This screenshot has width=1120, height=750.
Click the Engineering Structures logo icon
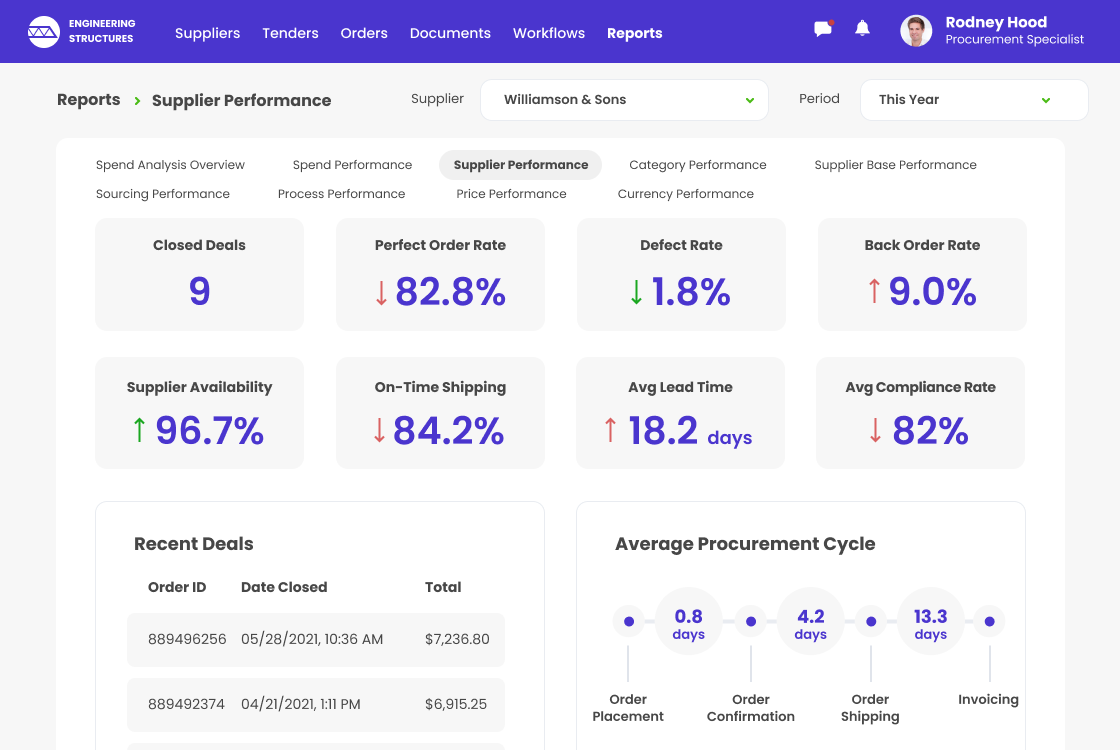point(43,32)
